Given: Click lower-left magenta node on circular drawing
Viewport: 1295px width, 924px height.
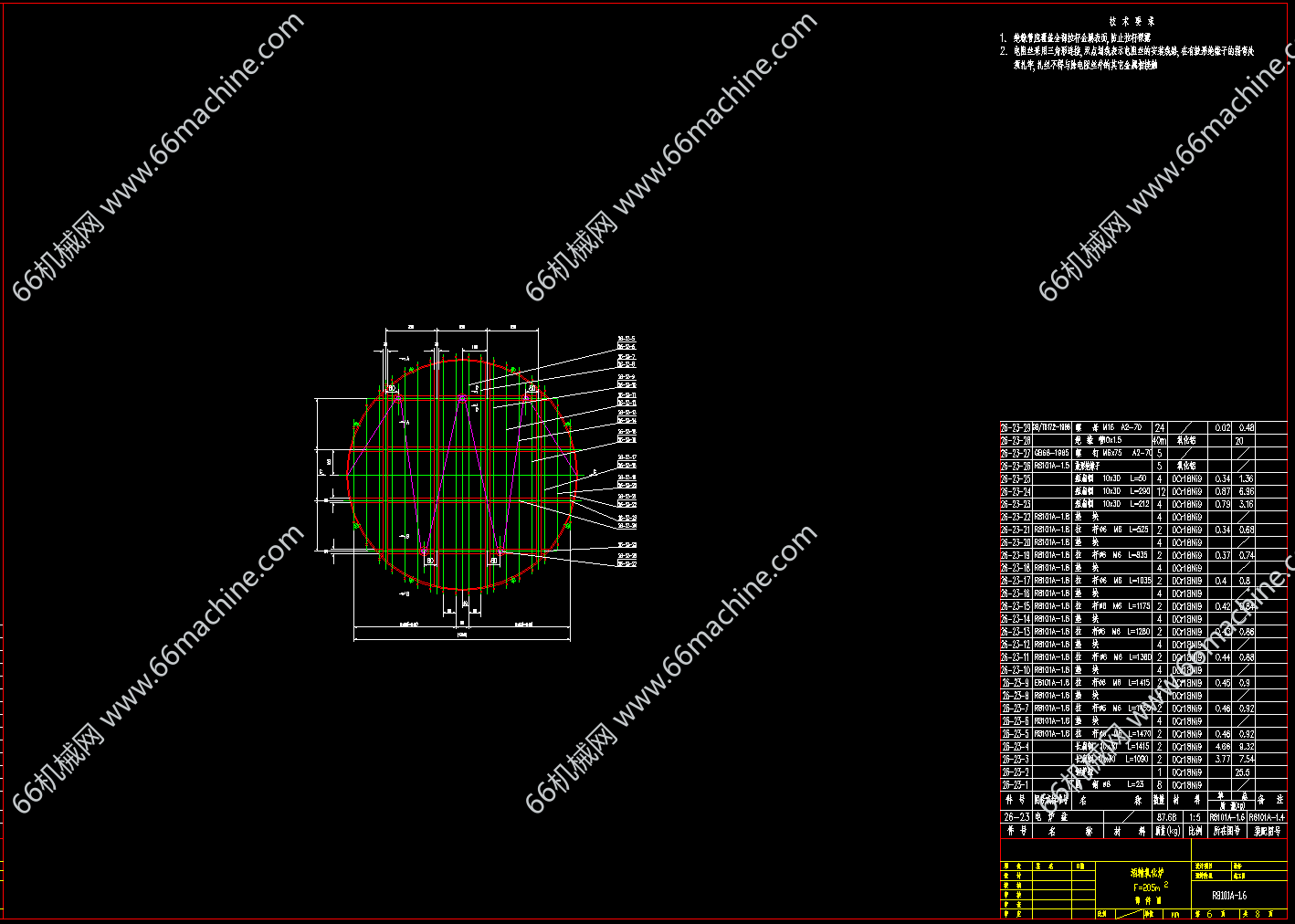Looking at the screenshot, I should point(426,550).
